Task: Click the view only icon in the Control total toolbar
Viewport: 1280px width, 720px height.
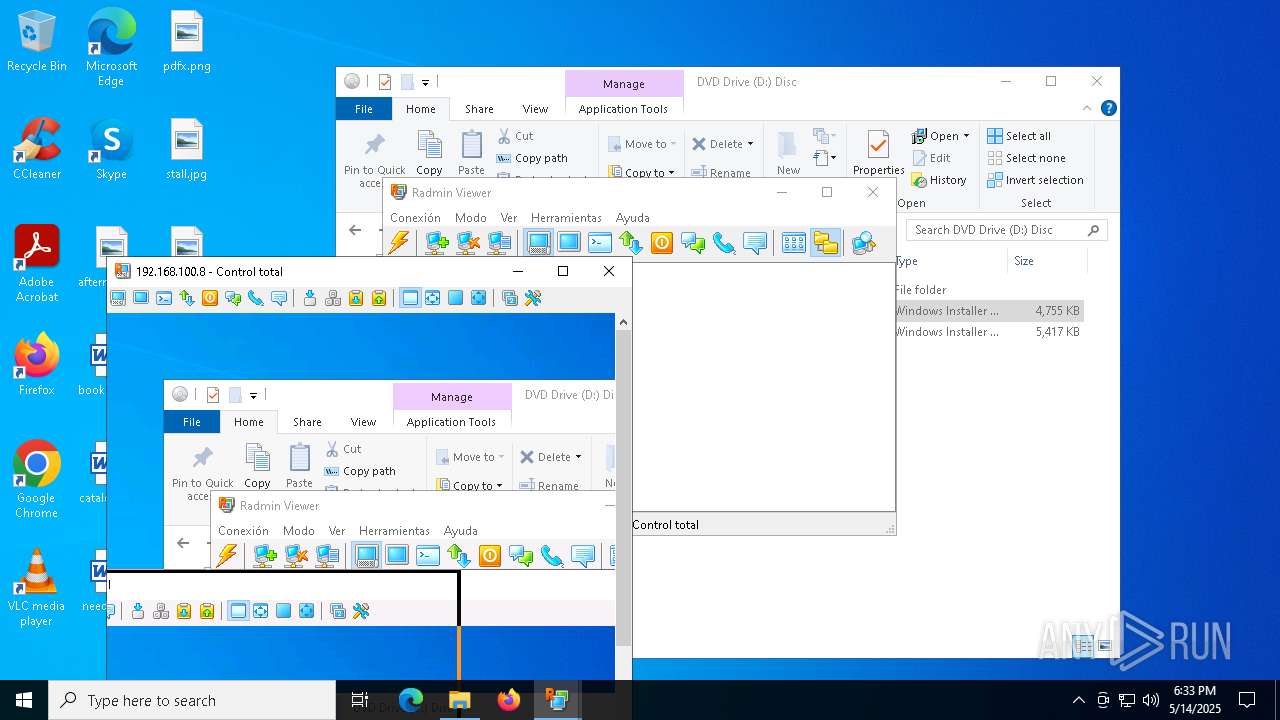Action: pos(141,298)
